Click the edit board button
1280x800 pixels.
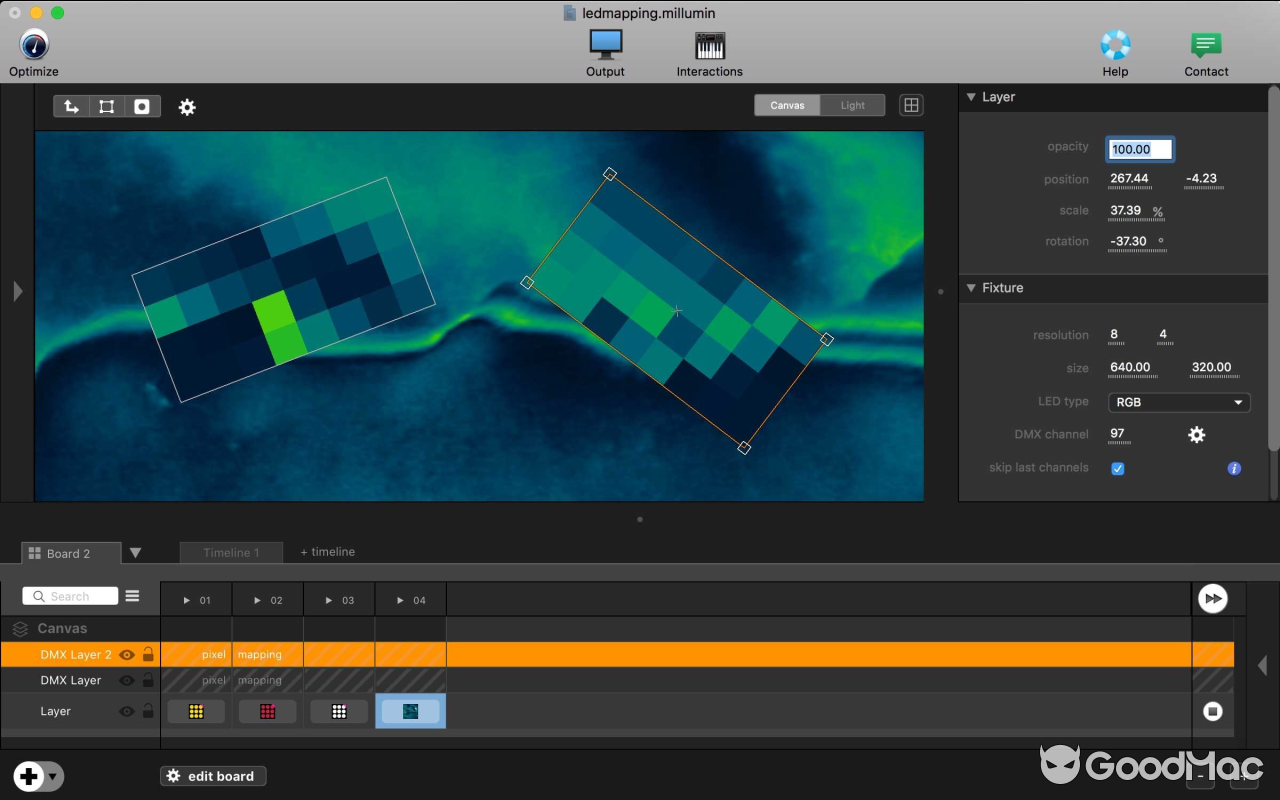coord(213,776)
